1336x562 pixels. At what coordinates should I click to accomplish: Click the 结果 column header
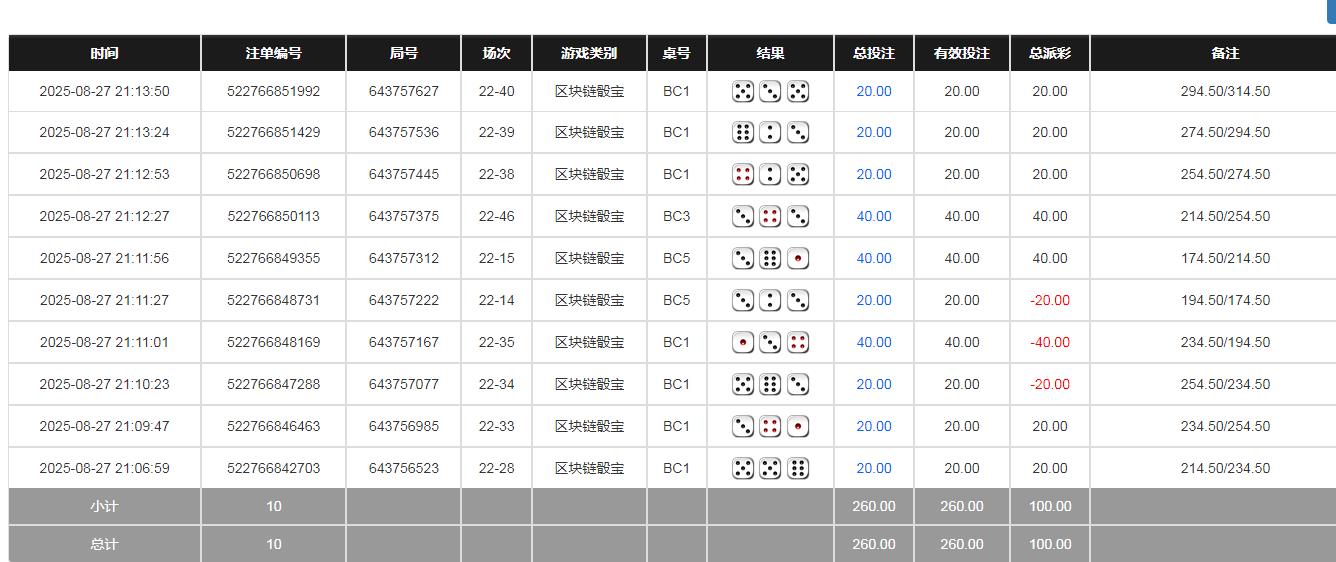(x=770, y=54)
